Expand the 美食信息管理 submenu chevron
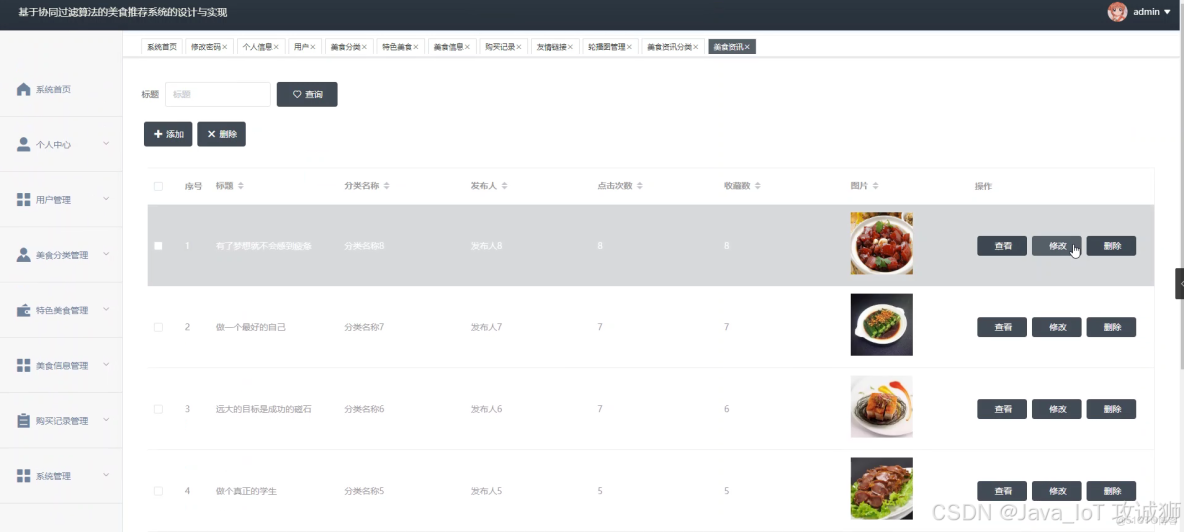The image size is (1184, 532). [x=106, y=364]
